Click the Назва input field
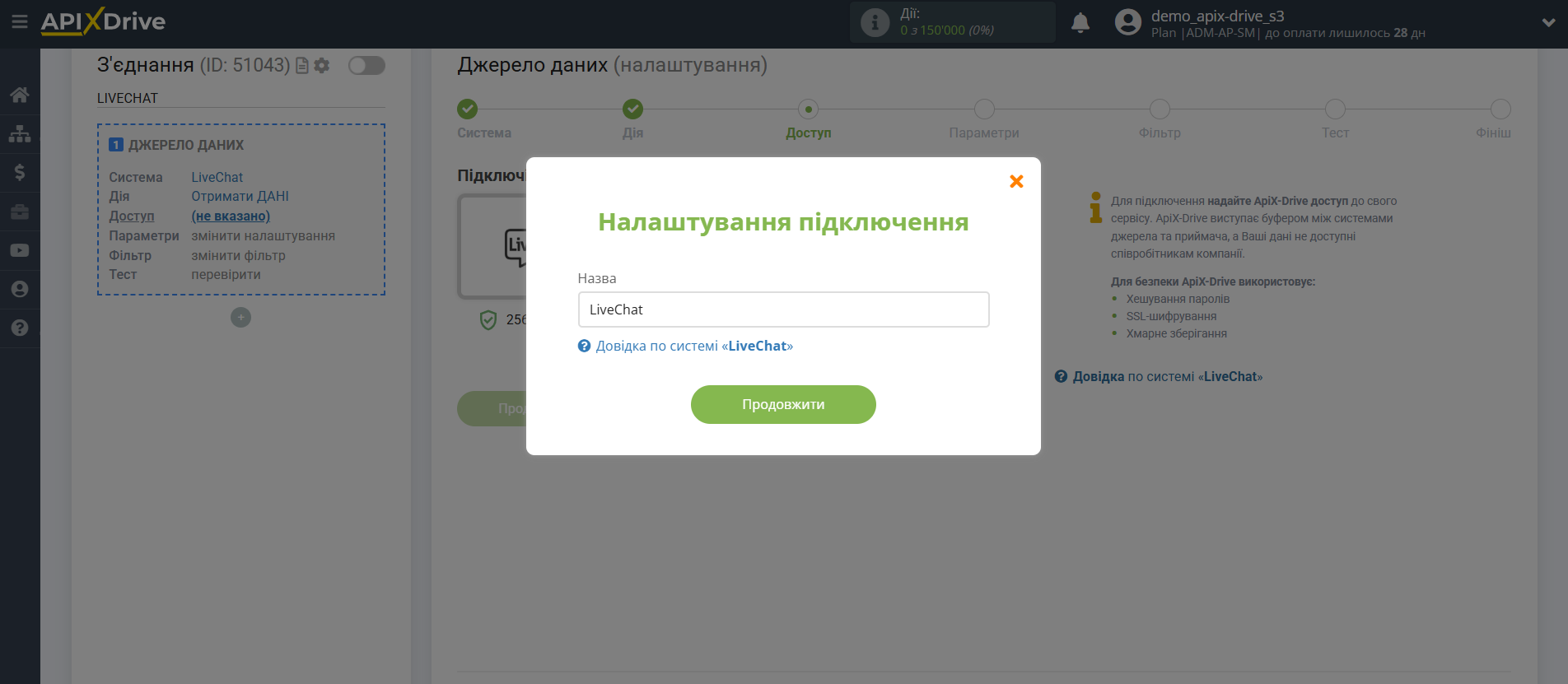 click(783, 309)
